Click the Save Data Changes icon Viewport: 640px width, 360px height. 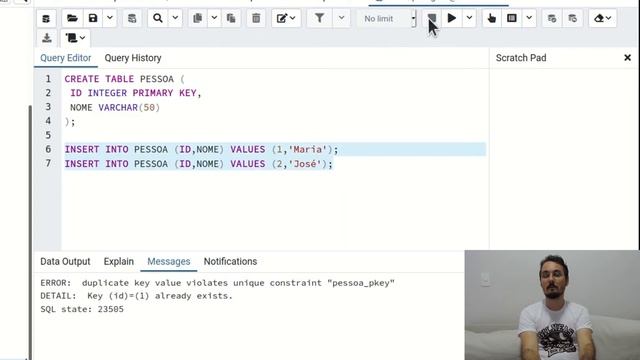[x=132, y=18]
